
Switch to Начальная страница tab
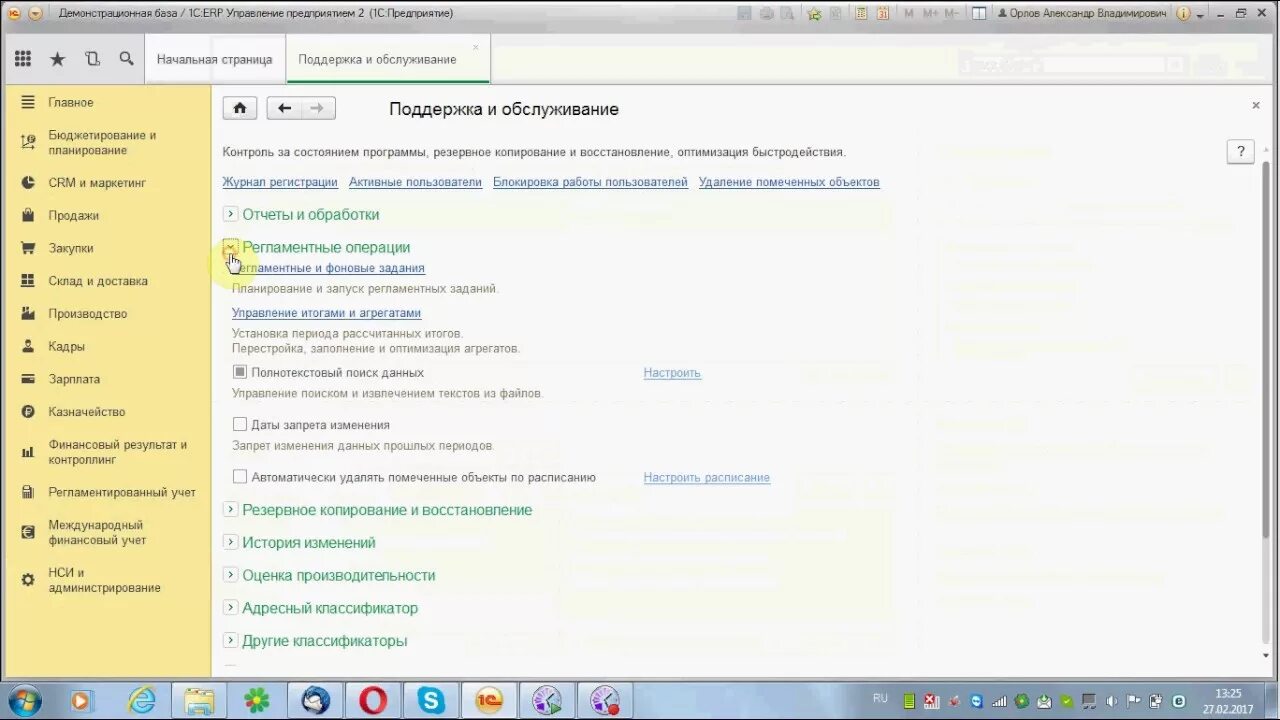coord(214,59)
